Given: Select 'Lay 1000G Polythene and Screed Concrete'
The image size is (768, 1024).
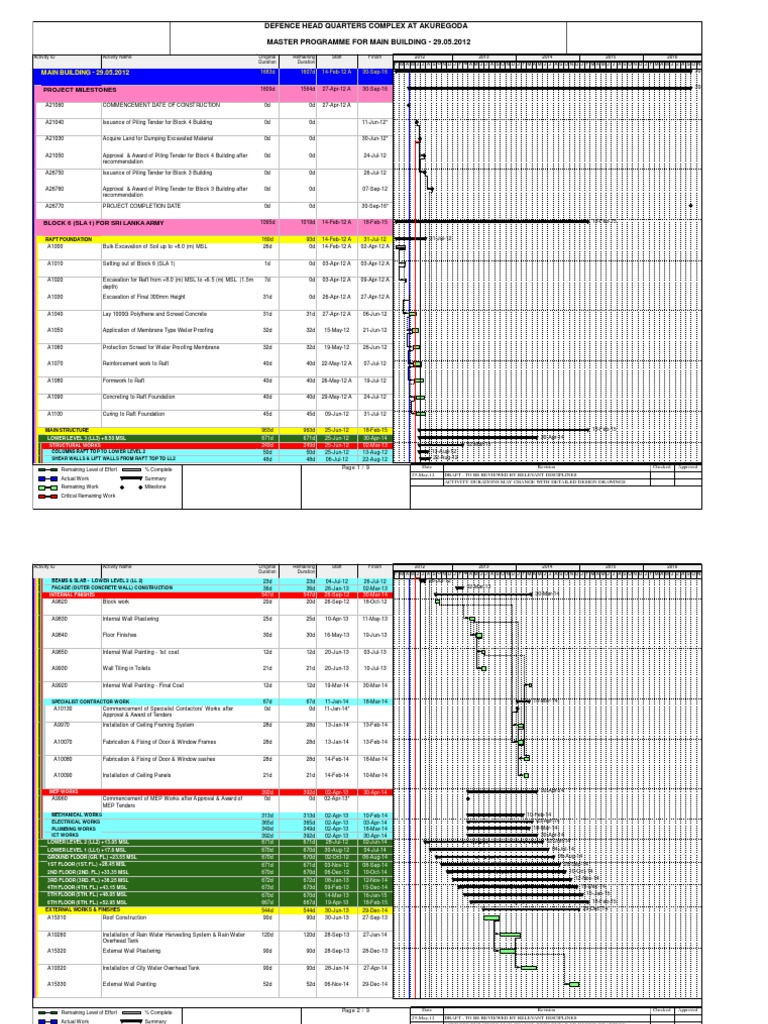Looking at the screenshot, I should click(155, 314).
